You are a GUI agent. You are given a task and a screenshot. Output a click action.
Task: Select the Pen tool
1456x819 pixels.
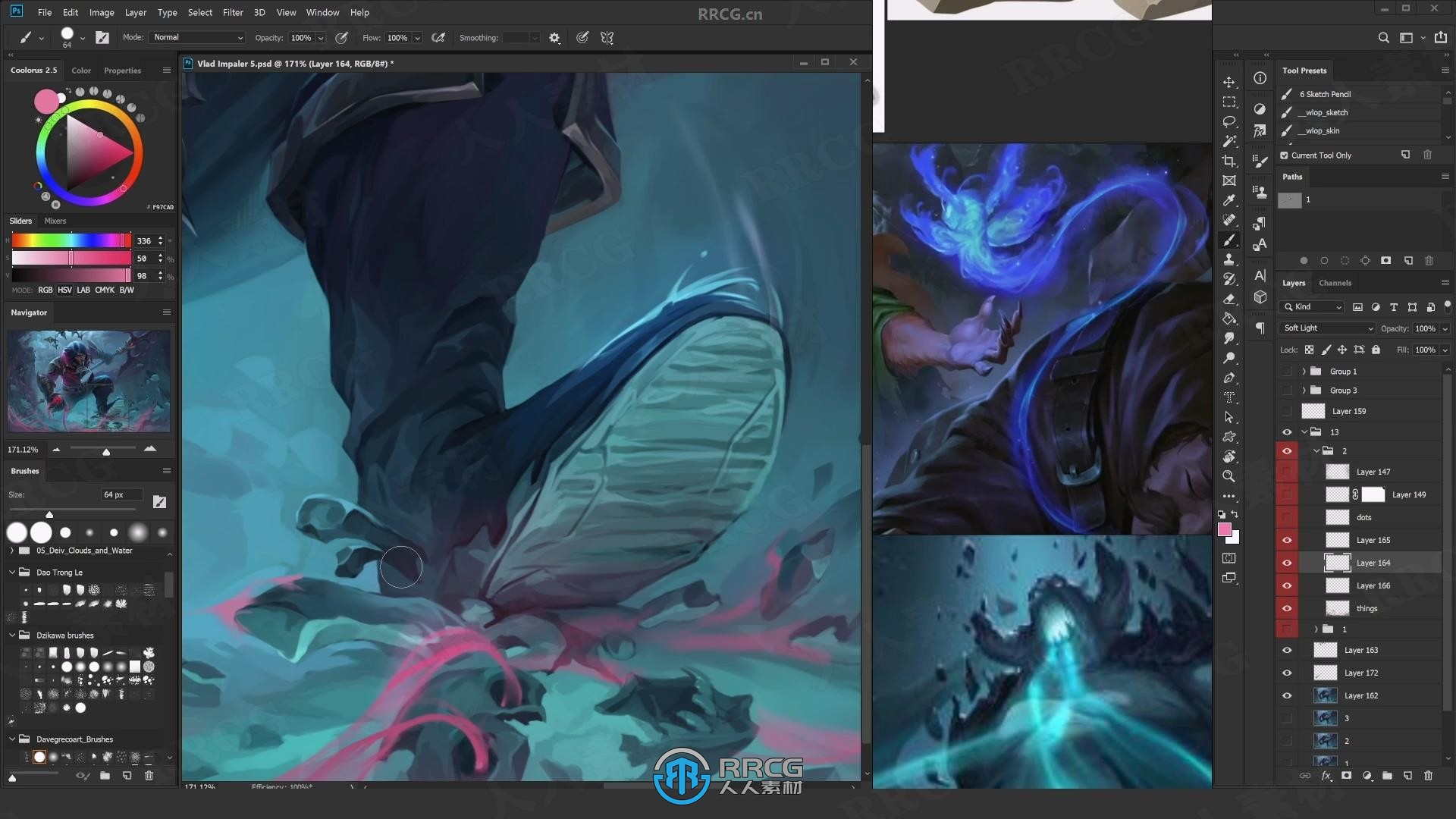click(1229, 378)
